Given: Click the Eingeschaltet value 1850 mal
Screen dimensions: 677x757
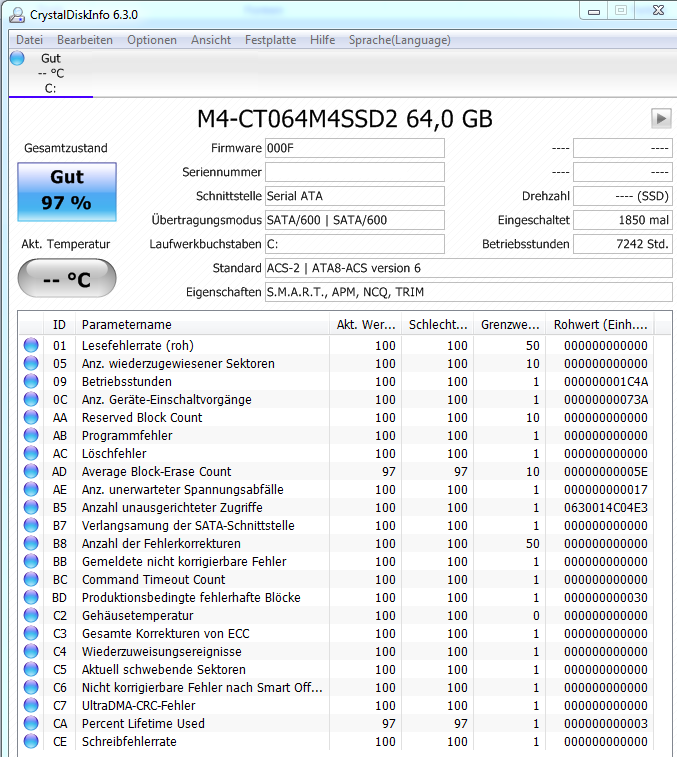Looking at the screenshot, I should [622, 220].
